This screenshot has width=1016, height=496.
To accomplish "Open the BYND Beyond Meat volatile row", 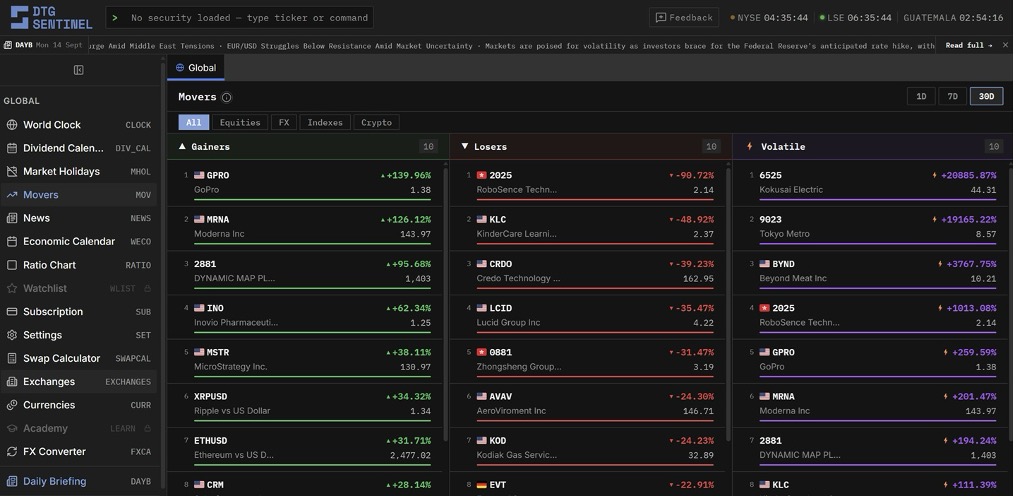I will pos(872,272).
